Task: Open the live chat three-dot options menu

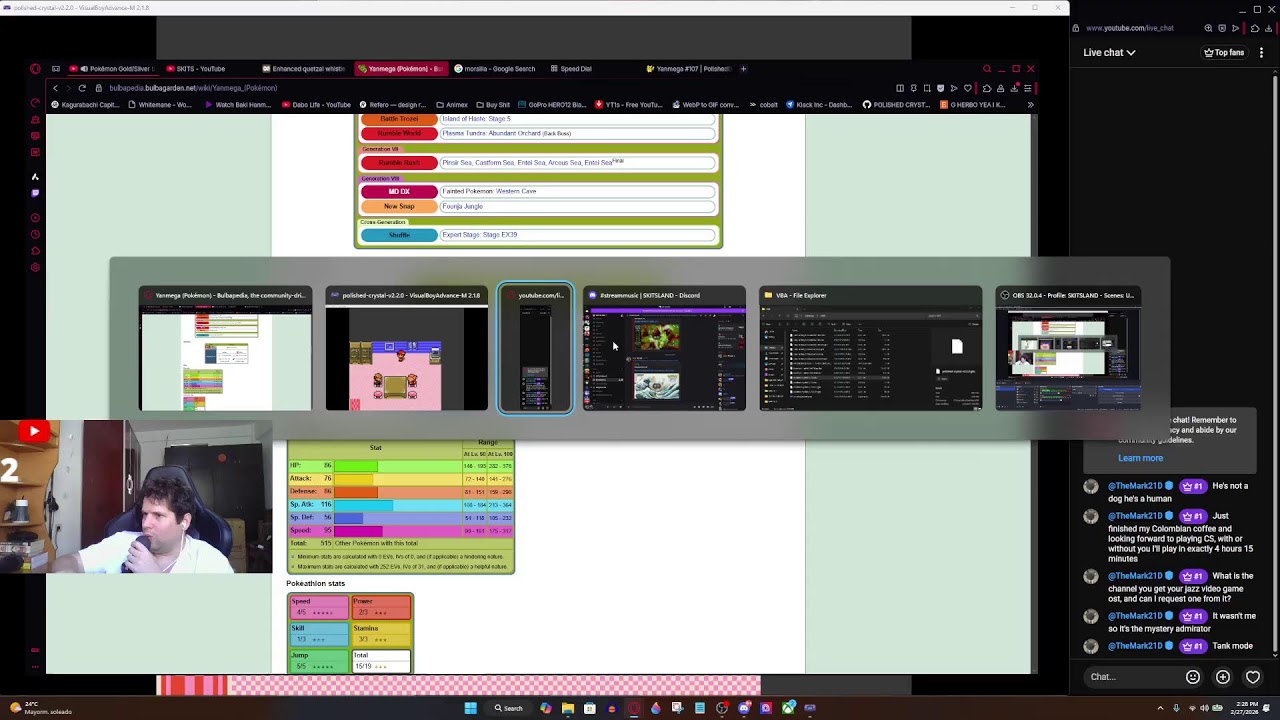Action: coord(1261,53)
